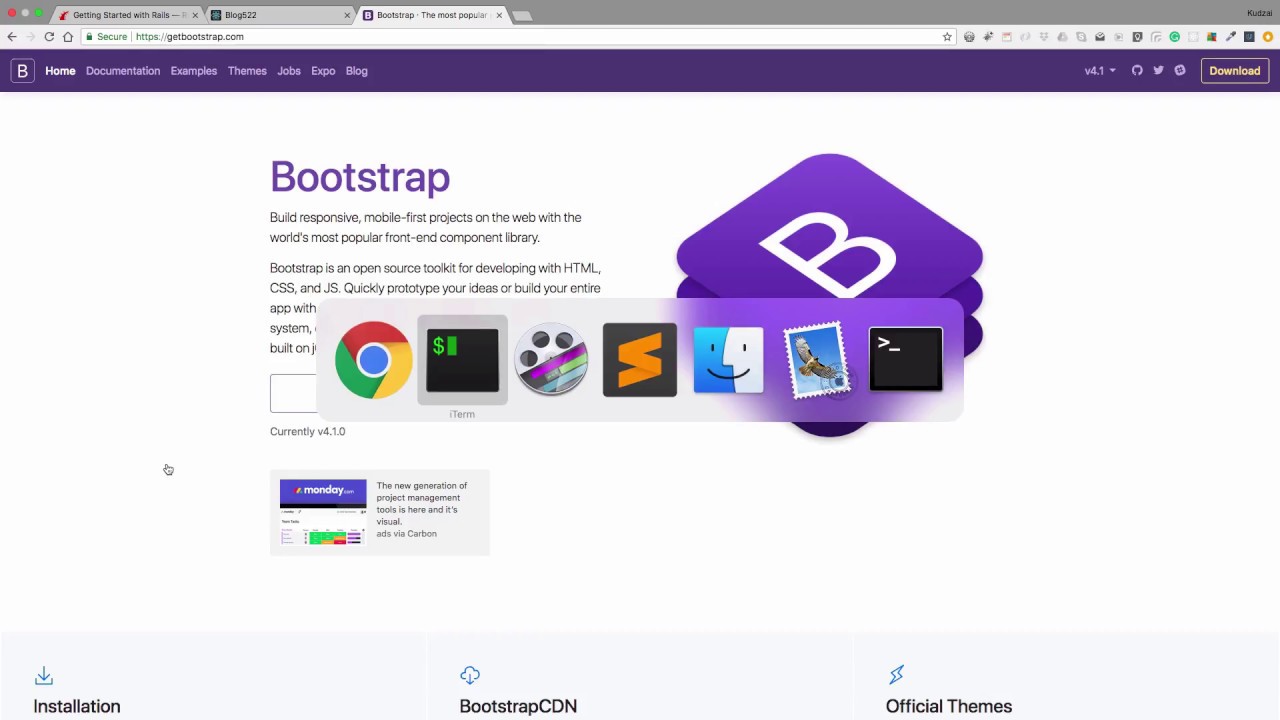Click the Currently v4.1.0 text
Screen dimensions: 1280x720
coord(307,432)
